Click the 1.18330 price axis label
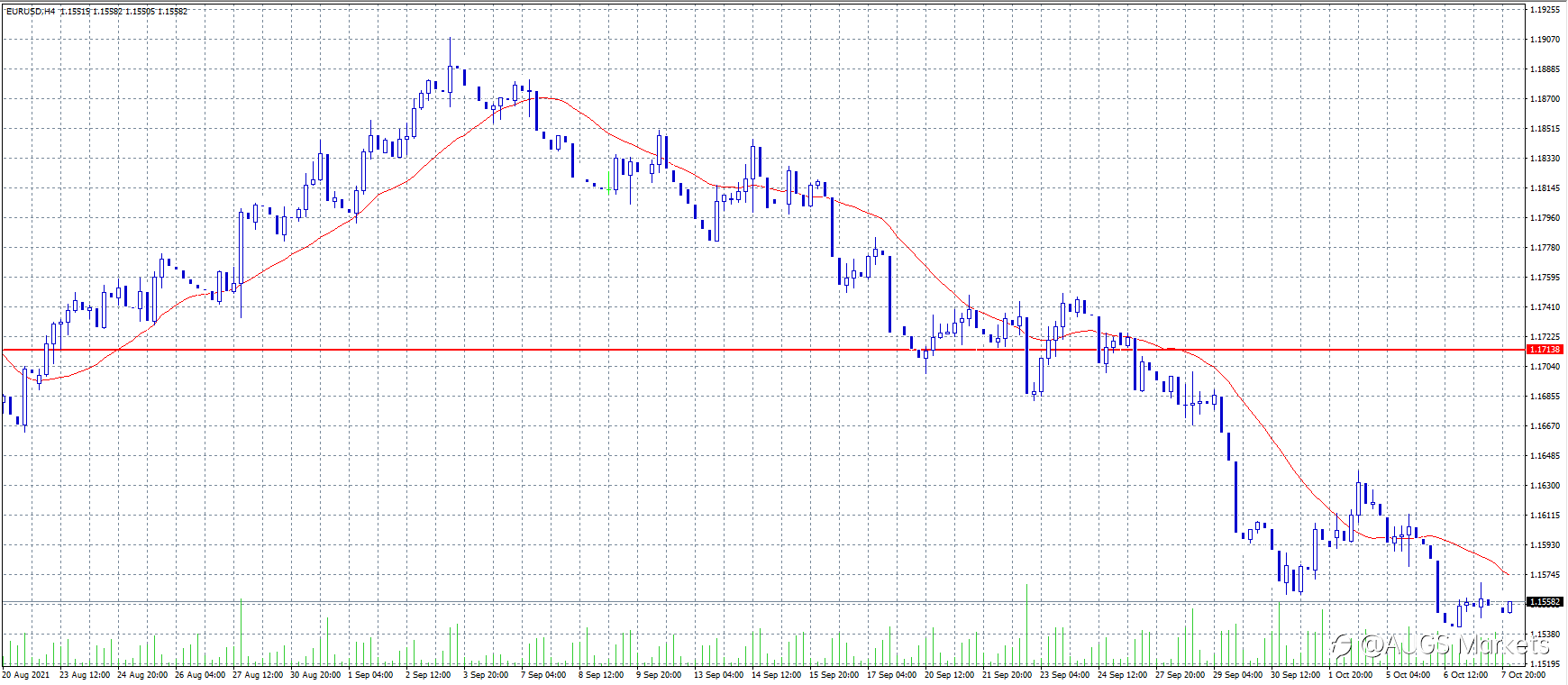Image resolution: width=1568 pixels, height=685 pixels. tap(1545, 159)
